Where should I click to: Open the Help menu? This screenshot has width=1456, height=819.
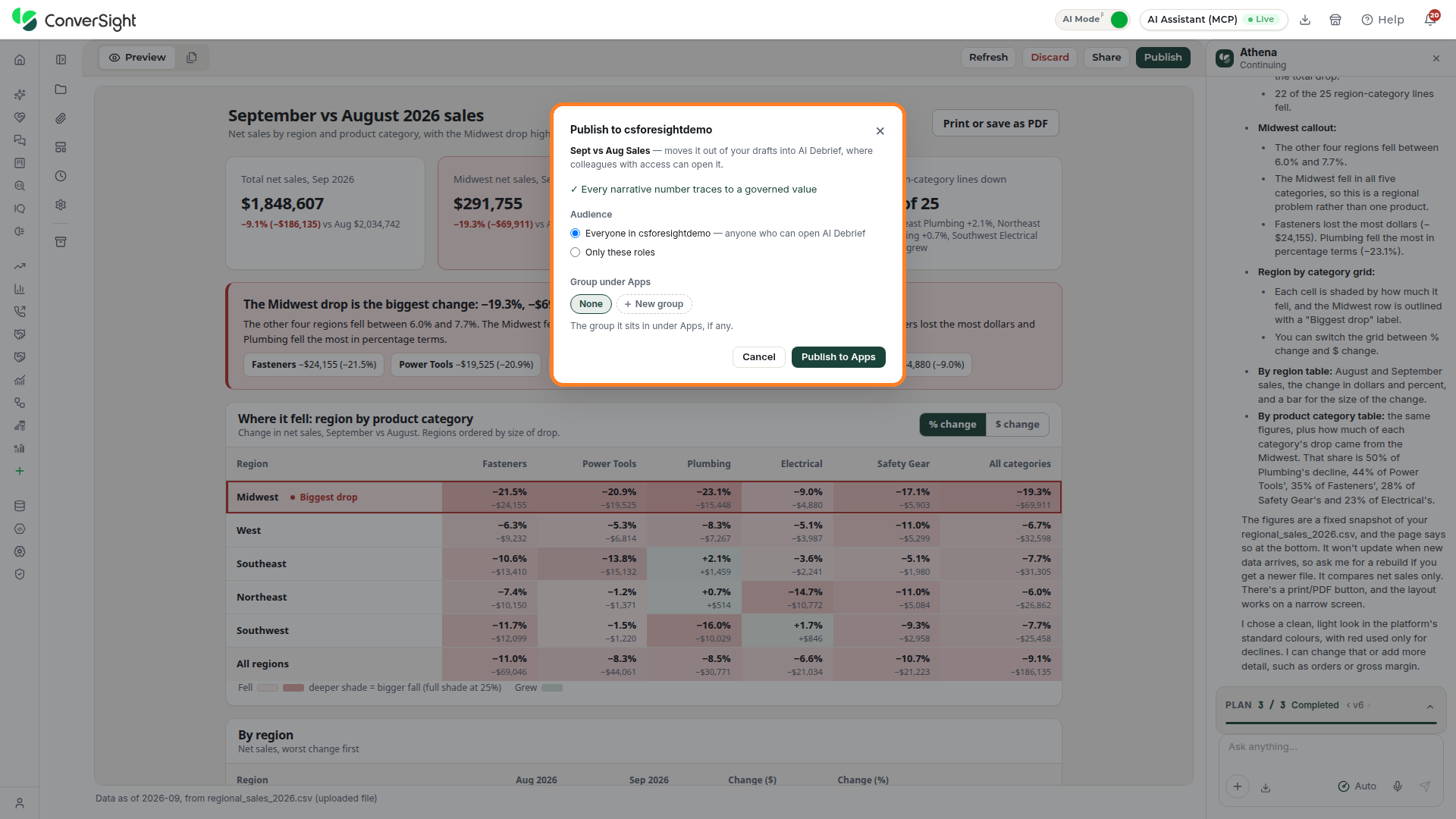click(1382, 20)
